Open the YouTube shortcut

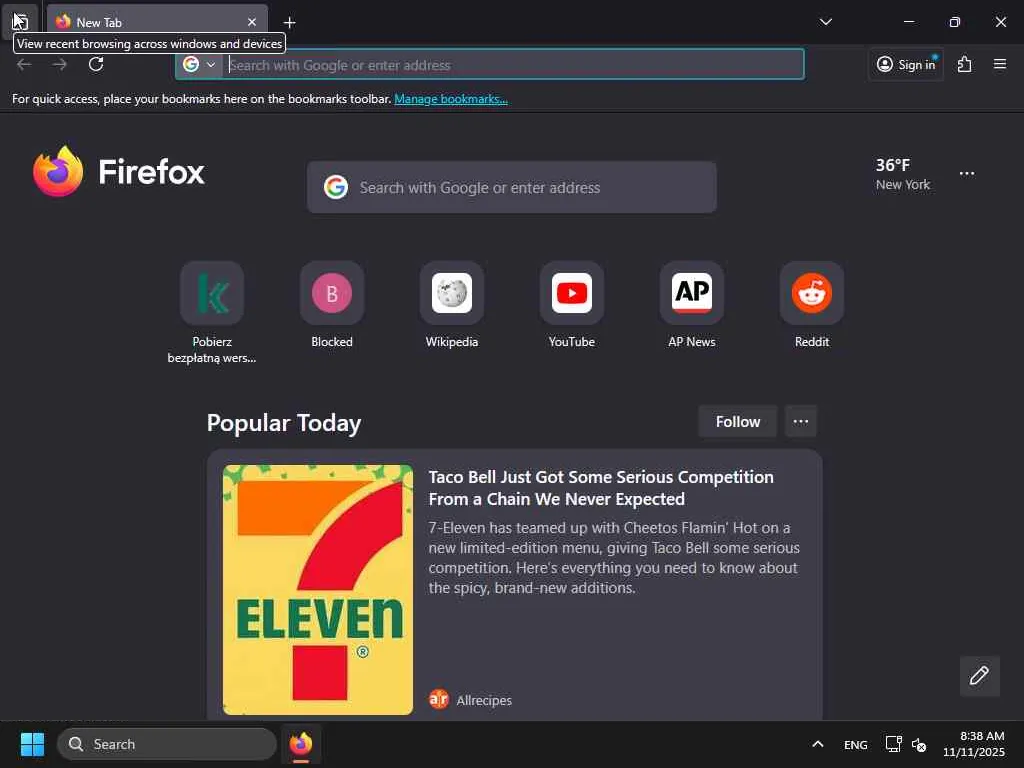571,304
